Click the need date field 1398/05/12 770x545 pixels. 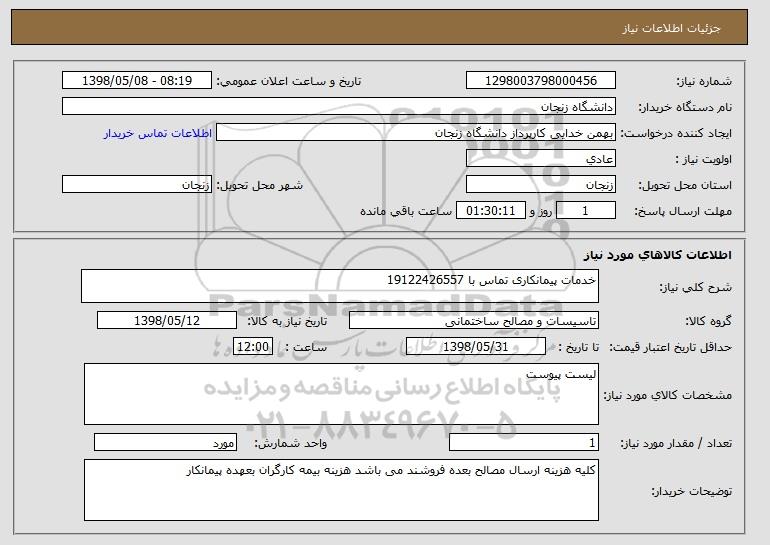click(167, 321)
